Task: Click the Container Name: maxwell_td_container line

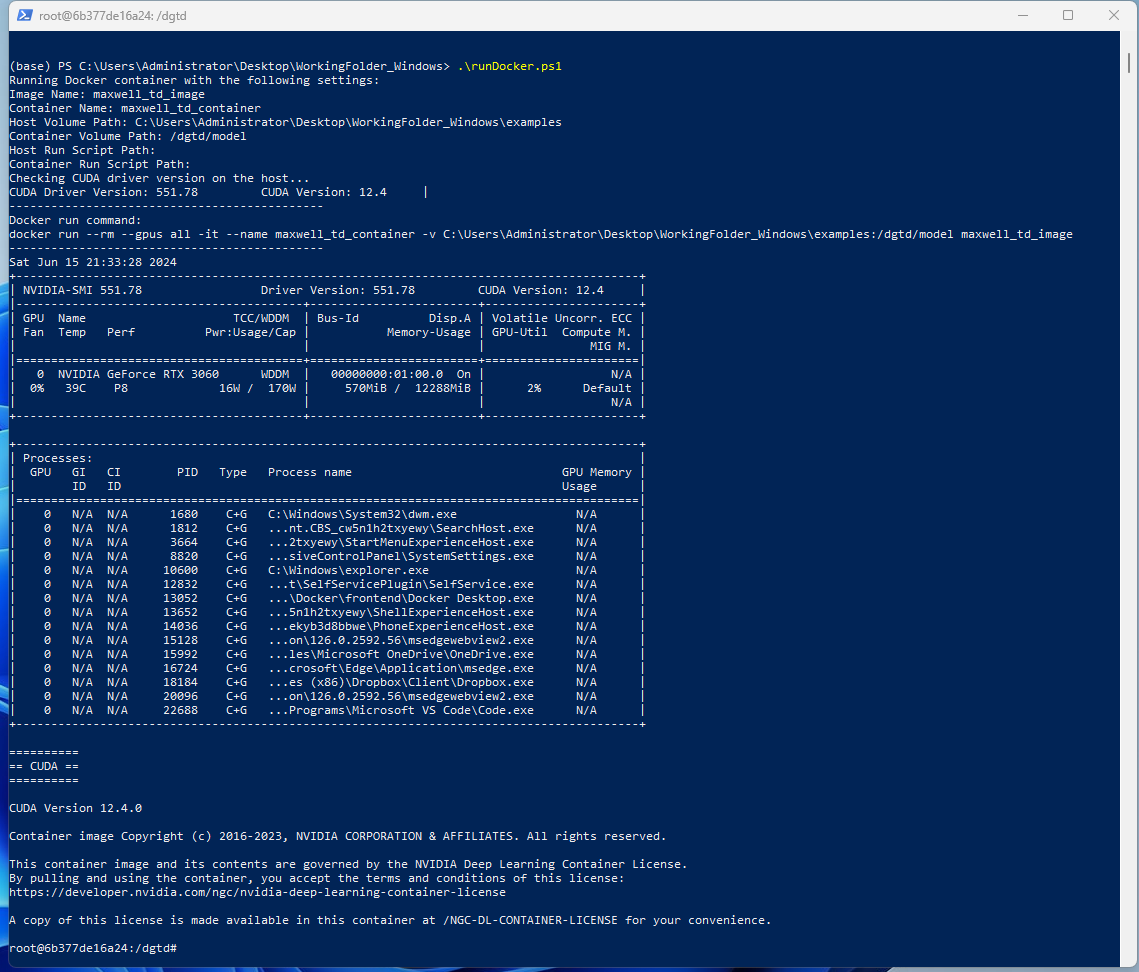Action: (x=135, y=108)
